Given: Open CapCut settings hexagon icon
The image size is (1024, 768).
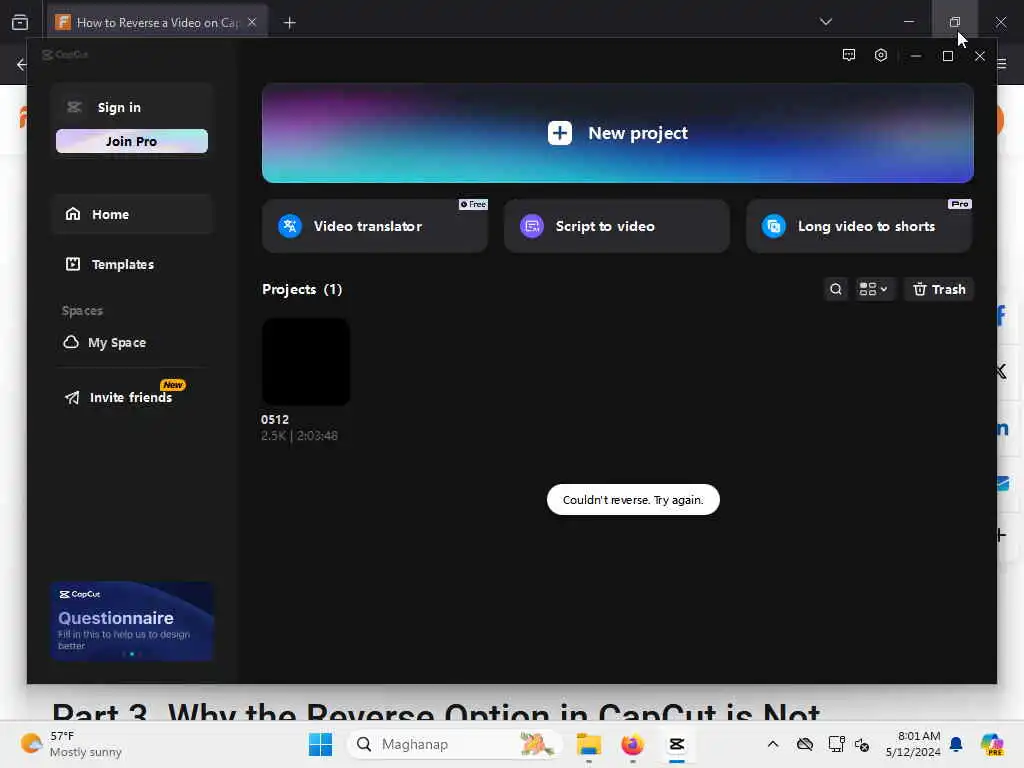Looking at the screenshot, I should 880,56.
